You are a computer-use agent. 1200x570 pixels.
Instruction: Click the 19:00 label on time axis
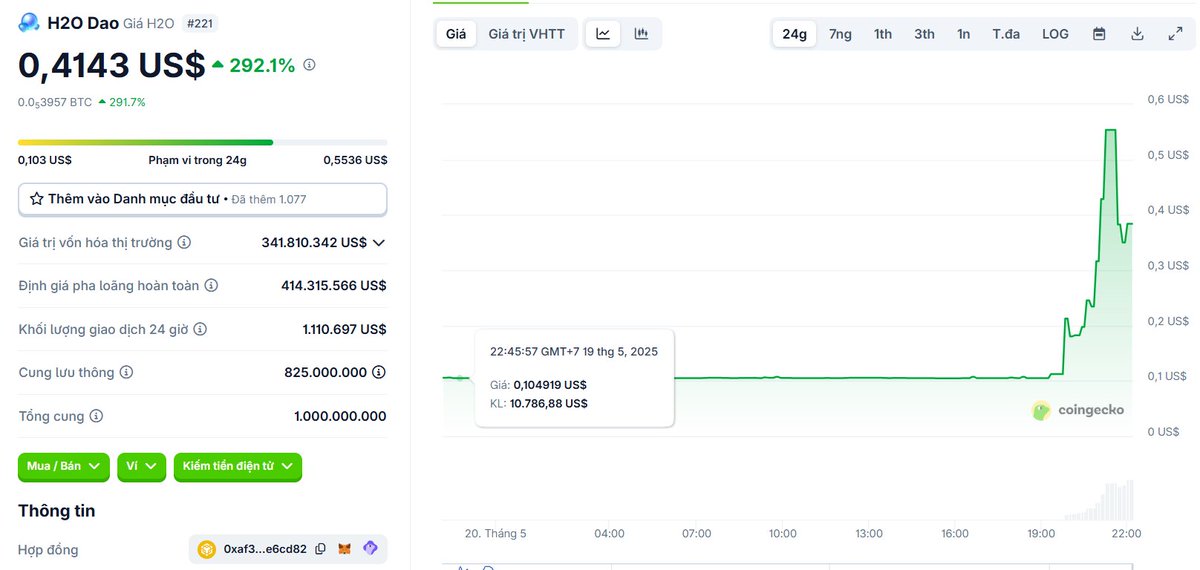1041,534
